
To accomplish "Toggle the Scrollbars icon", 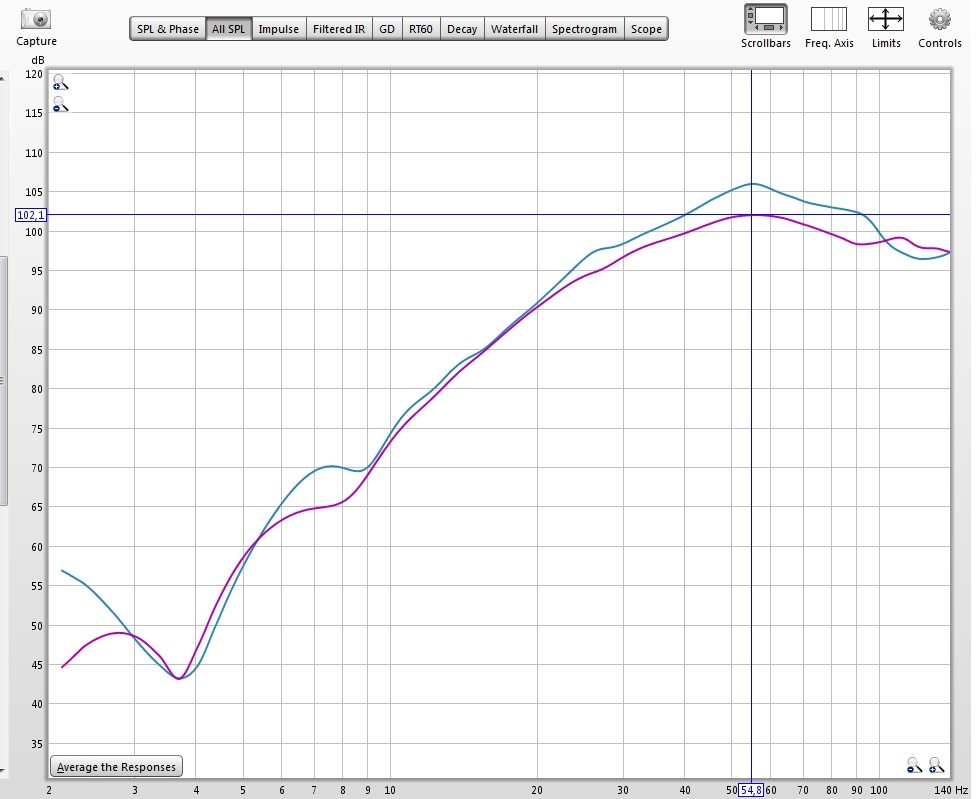I will point(766,19).
